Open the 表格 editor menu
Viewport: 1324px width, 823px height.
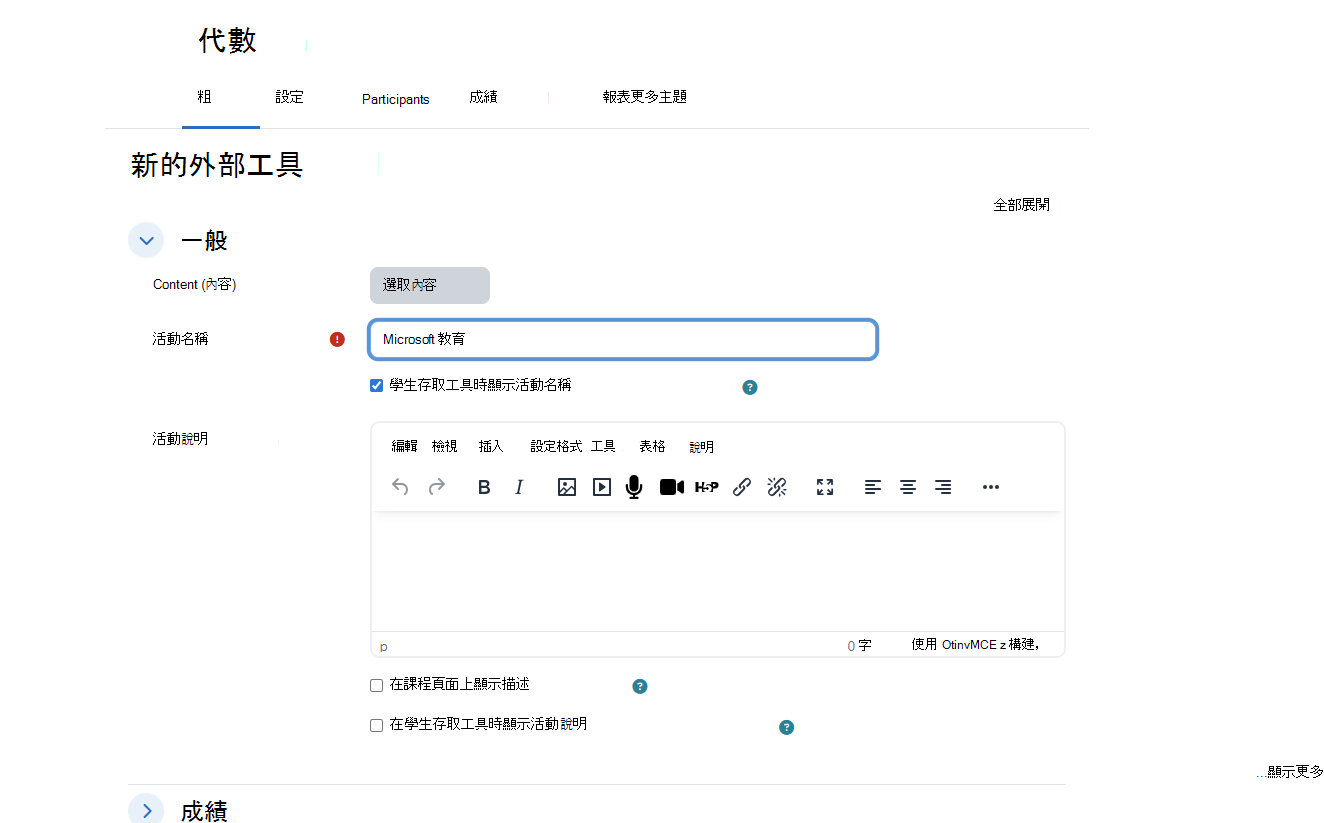[x=652, y=446]
